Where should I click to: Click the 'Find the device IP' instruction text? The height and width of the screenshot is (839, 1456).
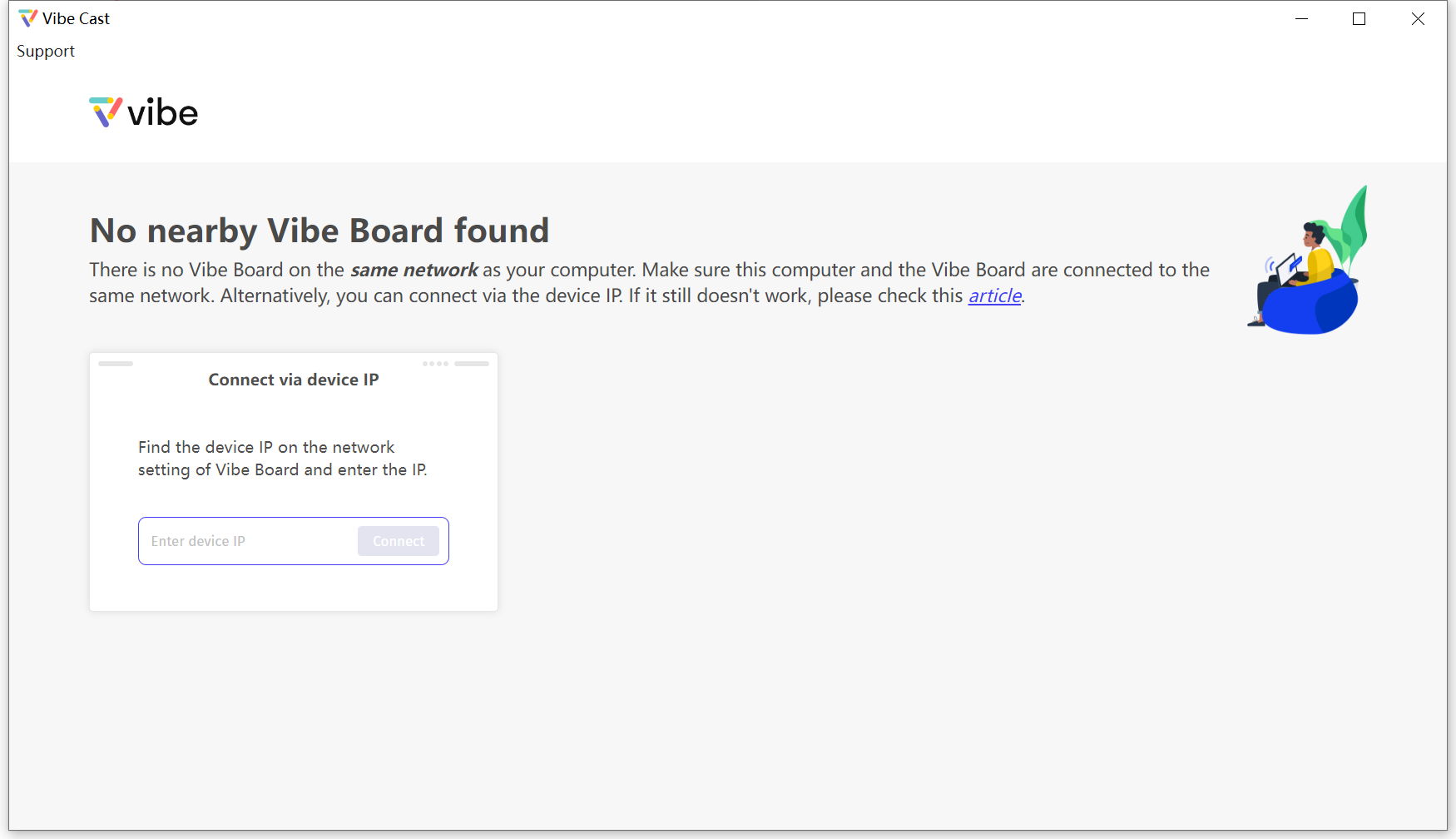282,459
